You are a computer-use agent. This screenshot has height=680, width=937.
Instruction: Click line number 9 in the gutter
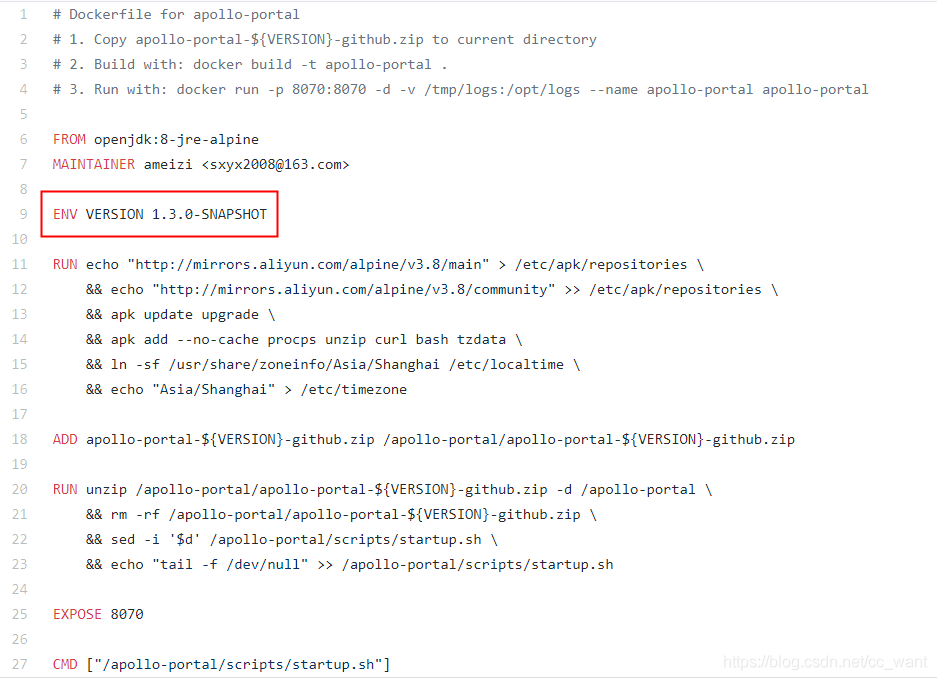23,214
